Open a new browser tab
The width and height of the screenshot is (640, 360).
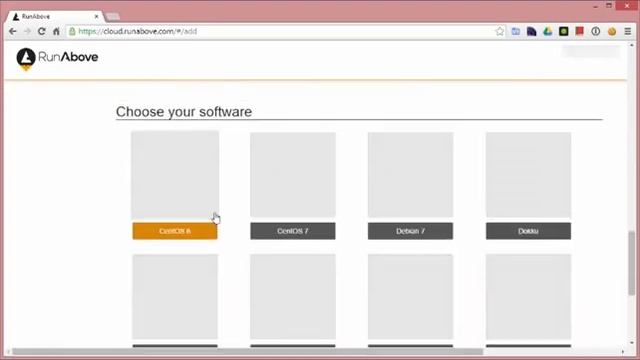pyautogui.click(x=112, y=16)
